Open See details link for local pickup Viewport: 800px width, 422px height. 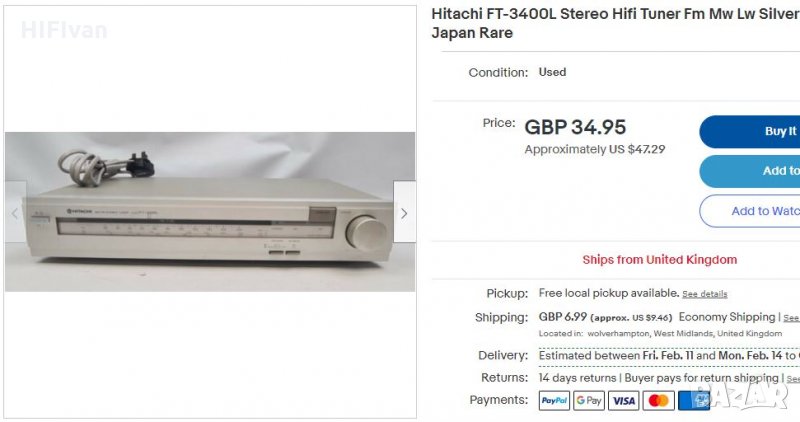[x=705, y=294]
